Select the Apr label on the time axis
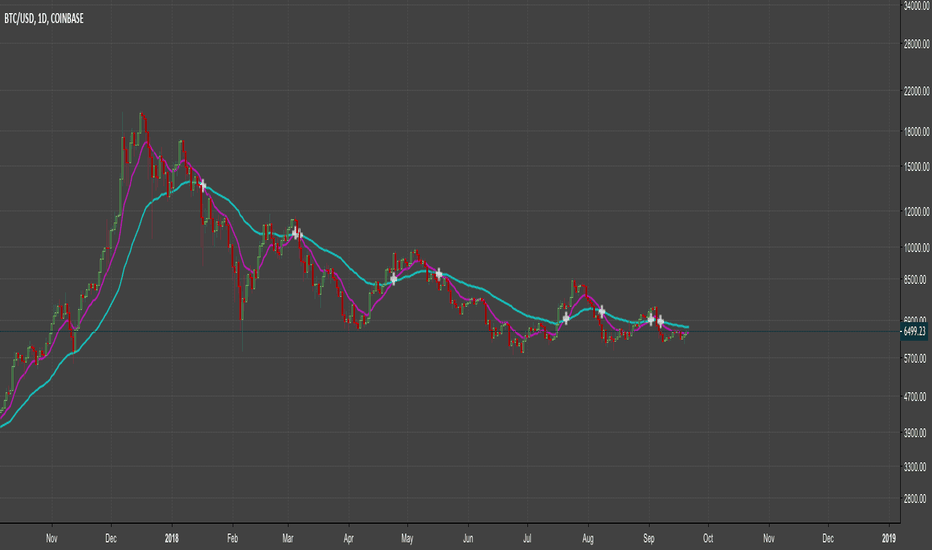 349,539
